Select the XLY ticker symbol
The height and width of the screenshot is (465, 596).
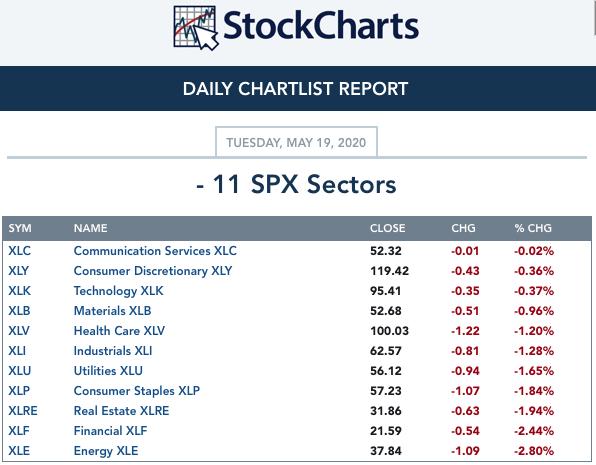click(19, 271)
